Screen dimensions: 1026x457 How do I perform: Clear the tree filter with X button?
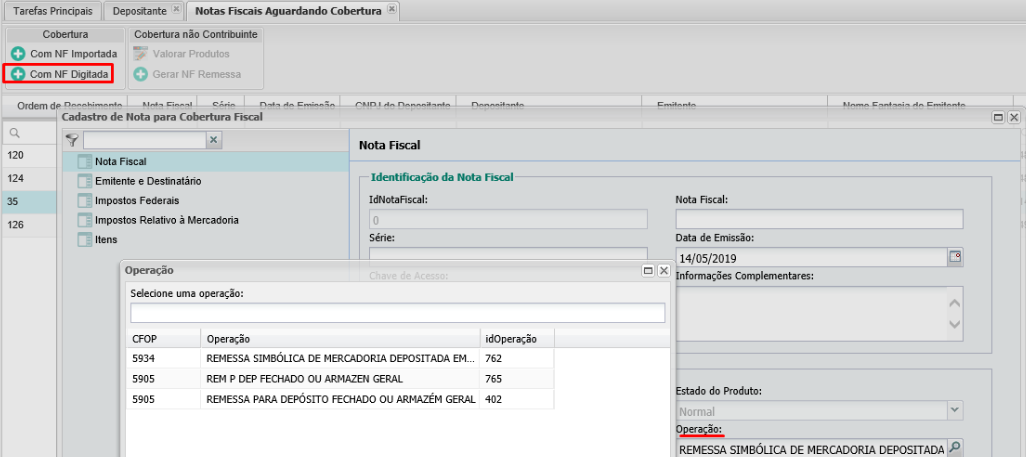click(214, 139)
